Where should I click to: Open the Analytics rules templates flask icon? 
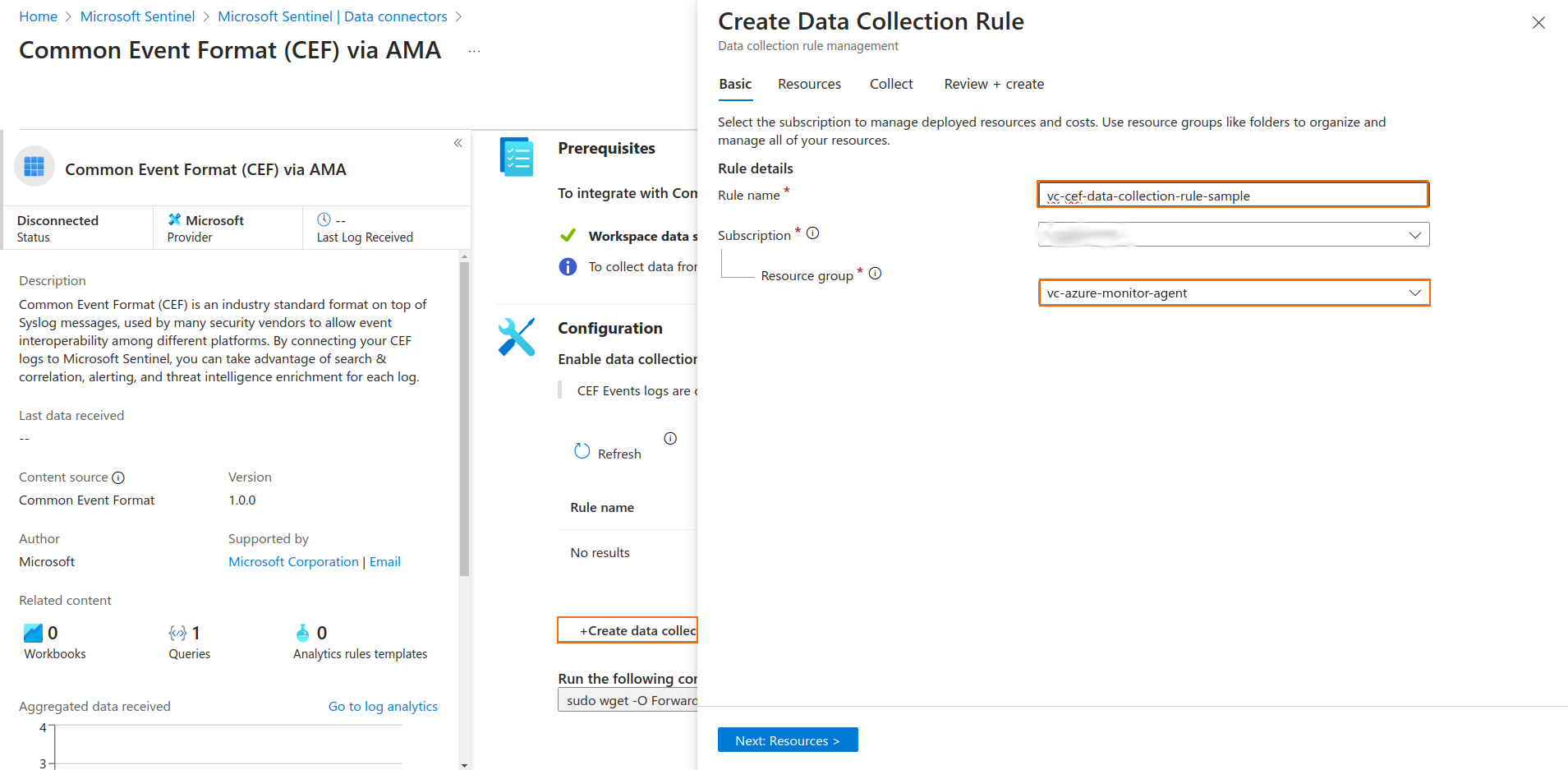point(302,633)
